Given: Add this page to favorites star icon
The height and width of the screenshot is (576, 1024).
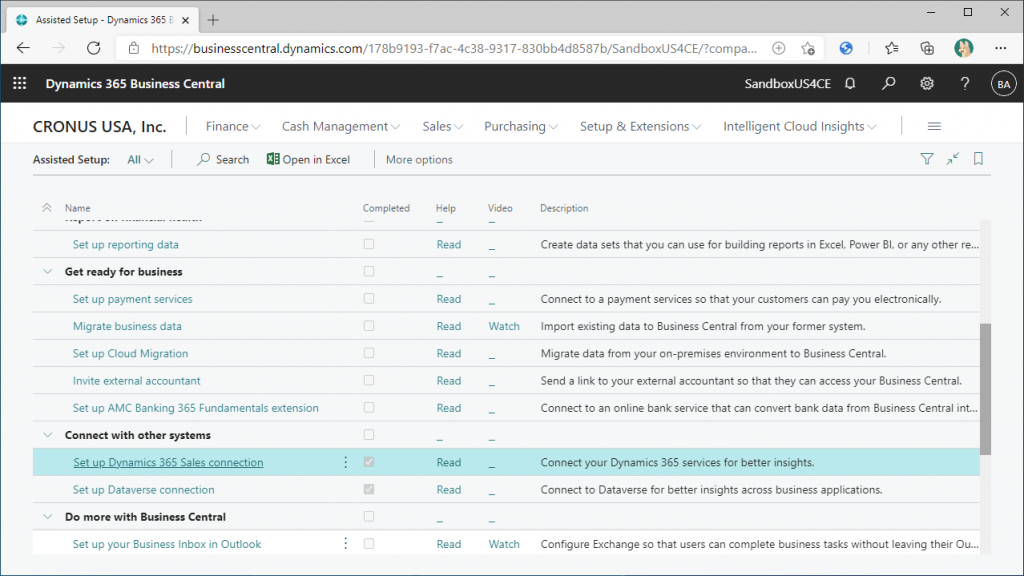Looking at the screenshot, I should point(808,48).
